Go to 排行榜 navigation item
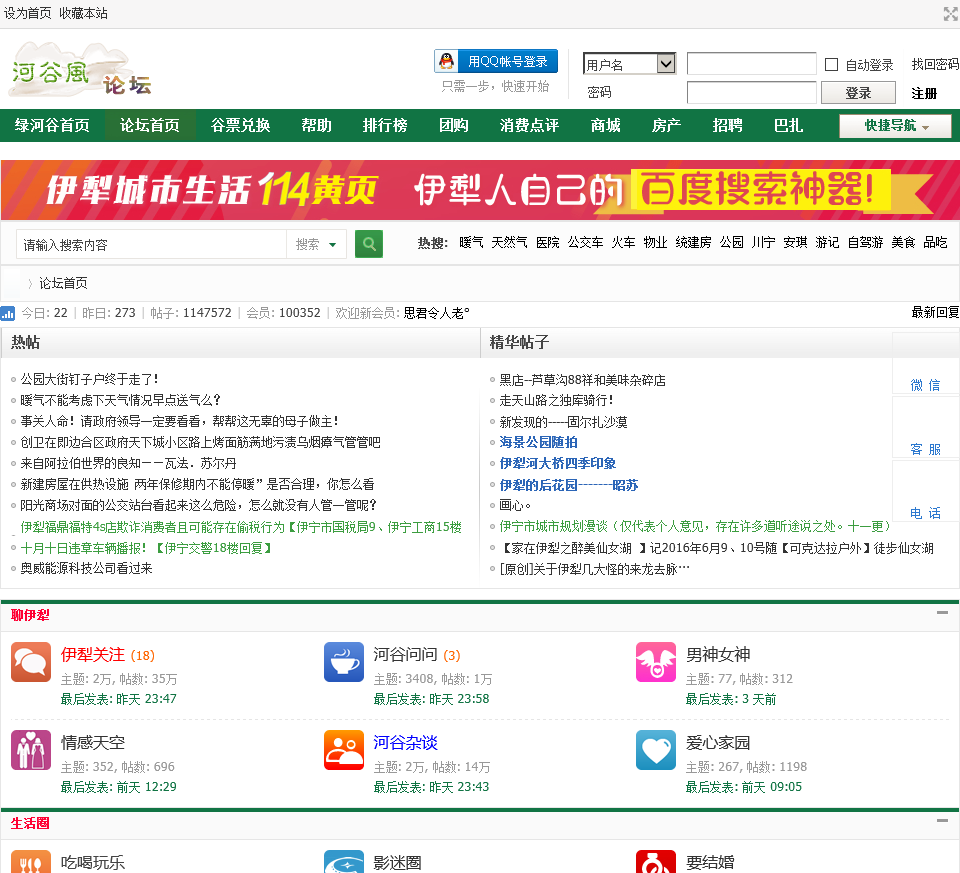Viewport: 960px width, 873px height. pos(385,126)
